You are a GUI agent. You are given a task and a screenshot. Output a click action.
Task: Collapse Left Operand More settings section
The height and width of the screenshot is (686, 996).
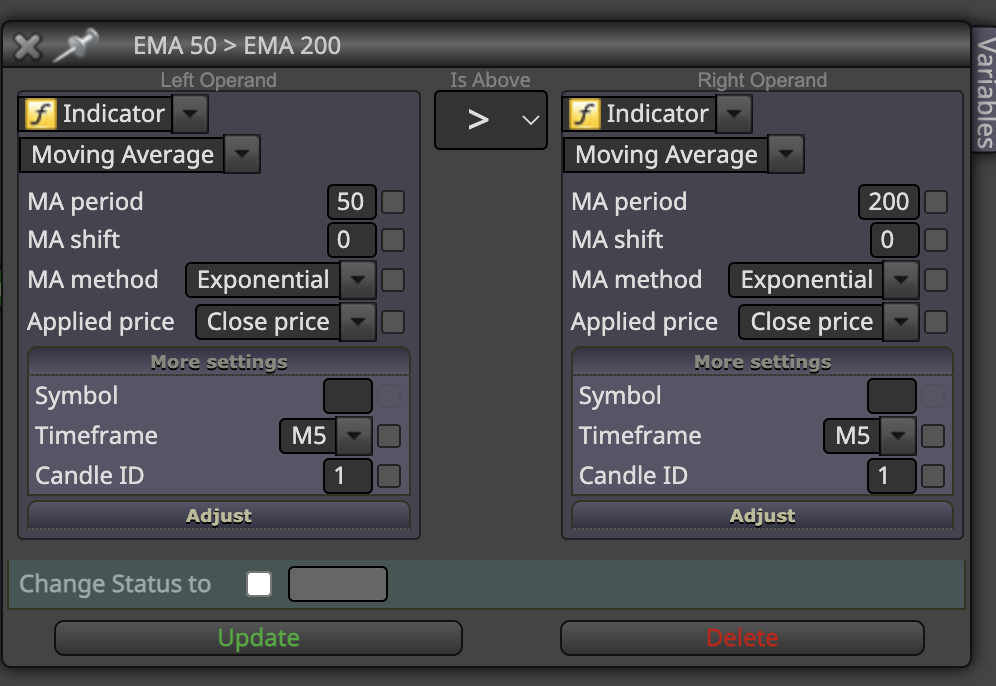pyautogui.click(x=219, y=362)
